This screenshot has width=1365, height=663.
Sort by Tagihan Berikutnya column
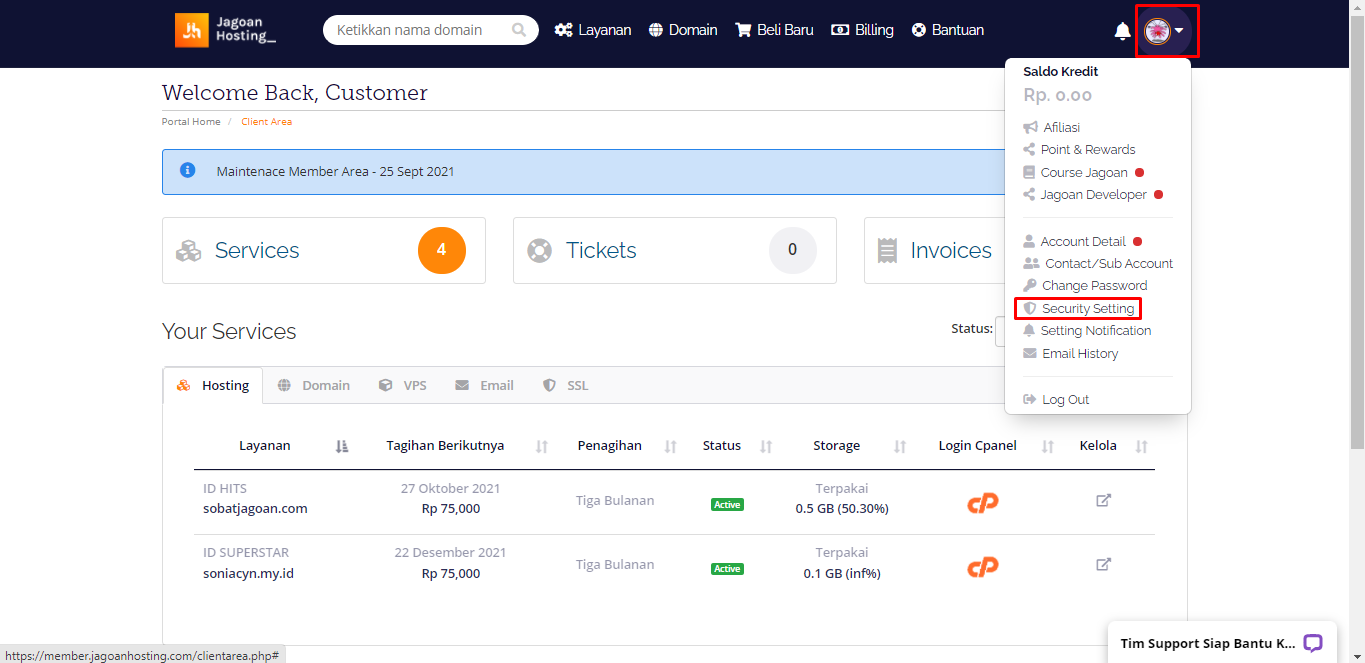[542, 446]
